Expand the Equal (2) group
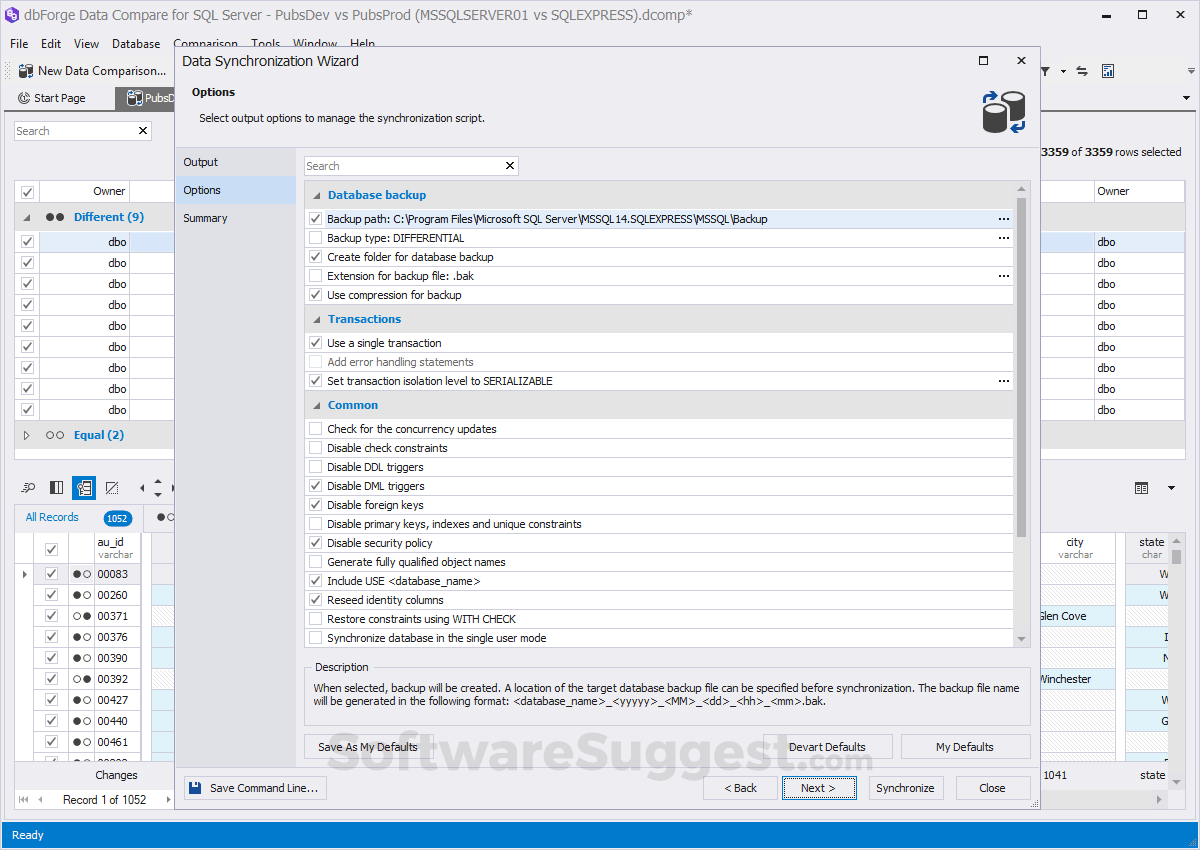 tap(27, 436)
